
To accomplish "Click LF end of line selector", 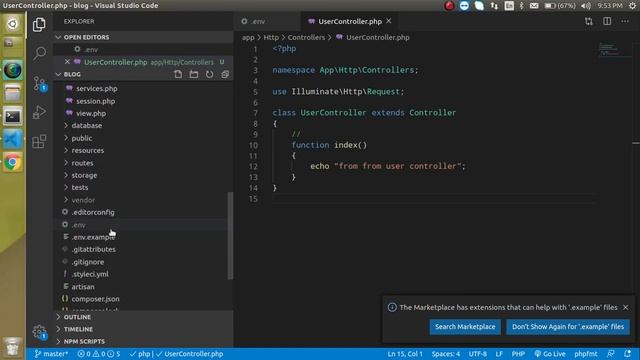I will [x=499, y=354].
